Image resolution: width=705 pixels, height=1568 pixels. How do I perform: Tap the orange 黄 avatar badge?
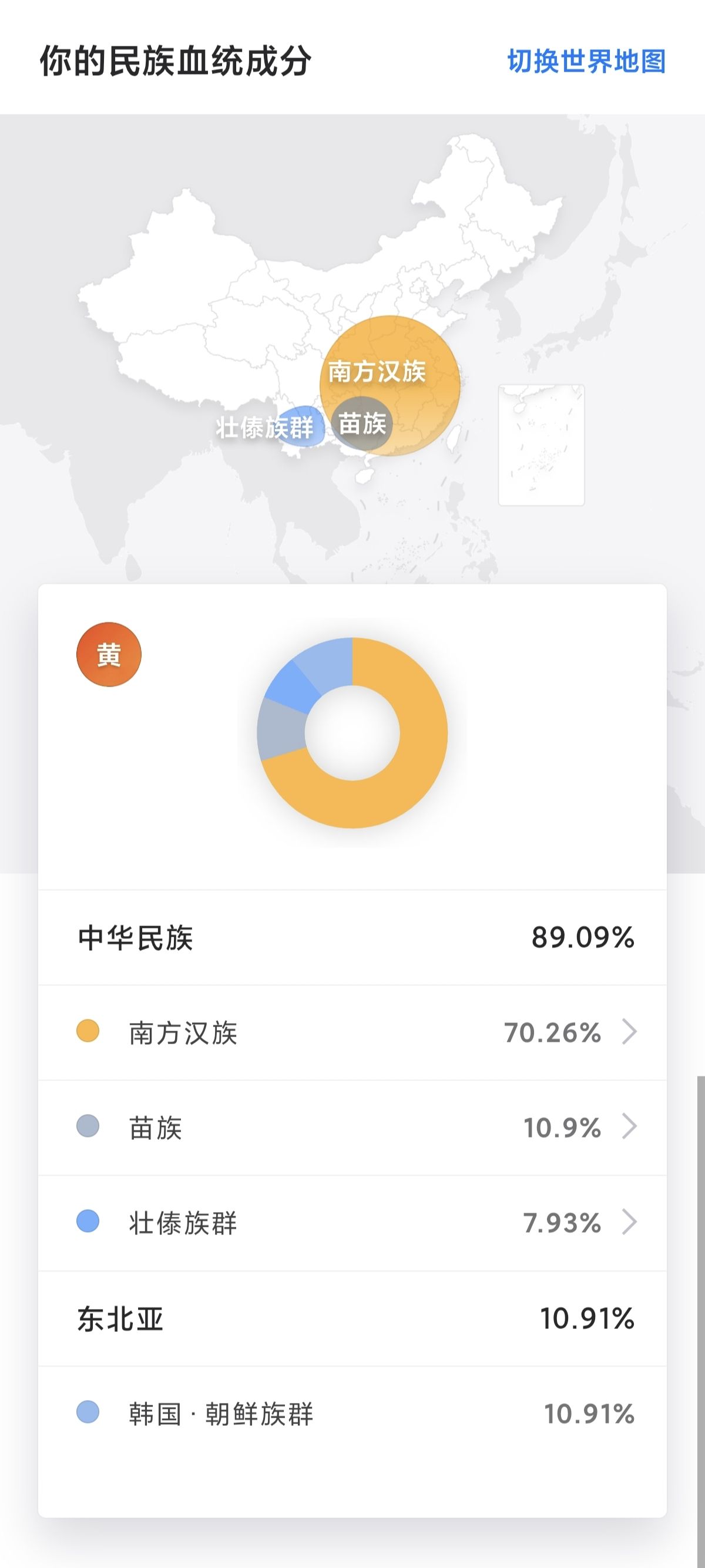pyautogui.click(x=109, y=654)
